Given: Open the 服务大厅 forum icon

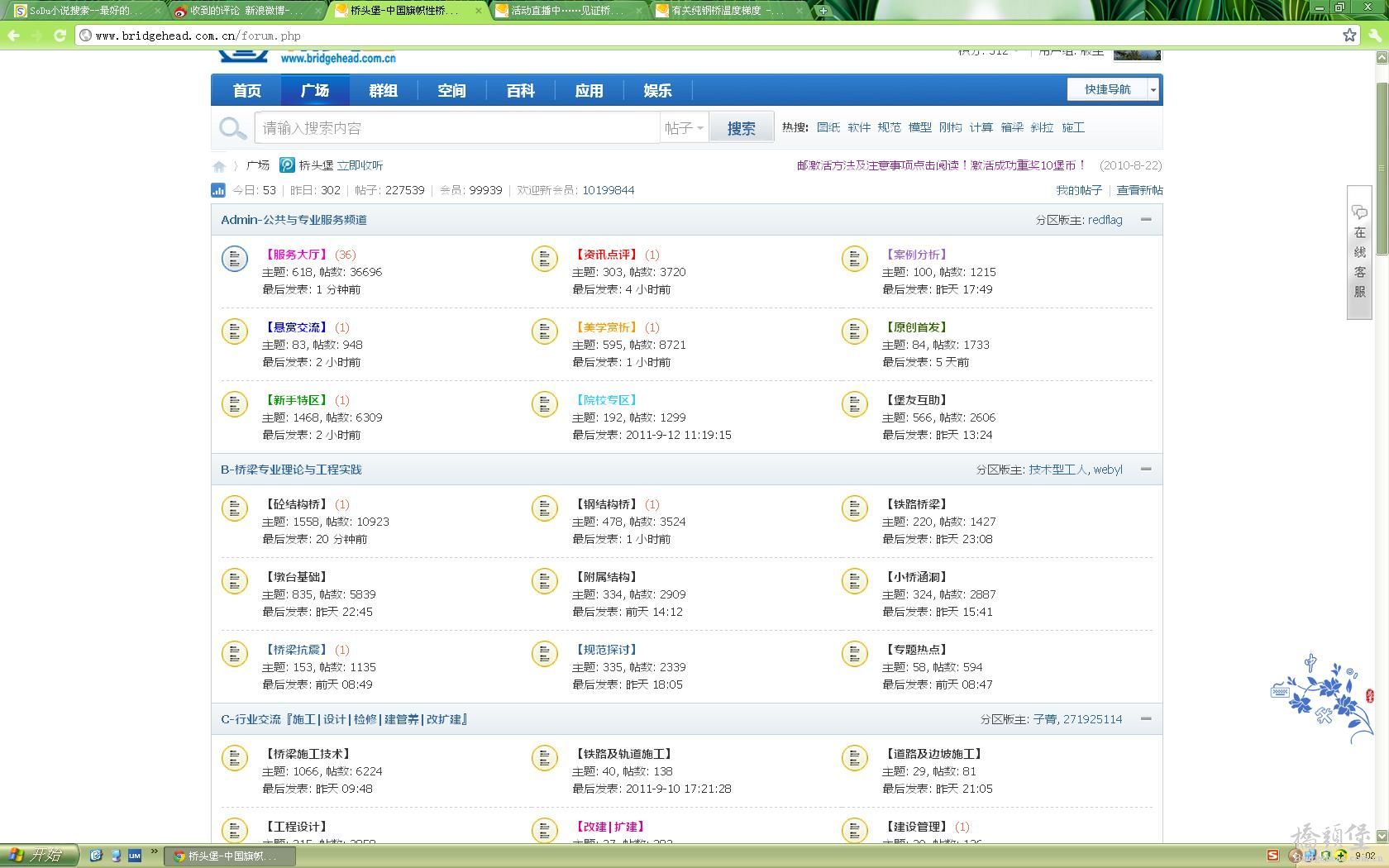Looking at the screenshot, I should tap(235, 259).
